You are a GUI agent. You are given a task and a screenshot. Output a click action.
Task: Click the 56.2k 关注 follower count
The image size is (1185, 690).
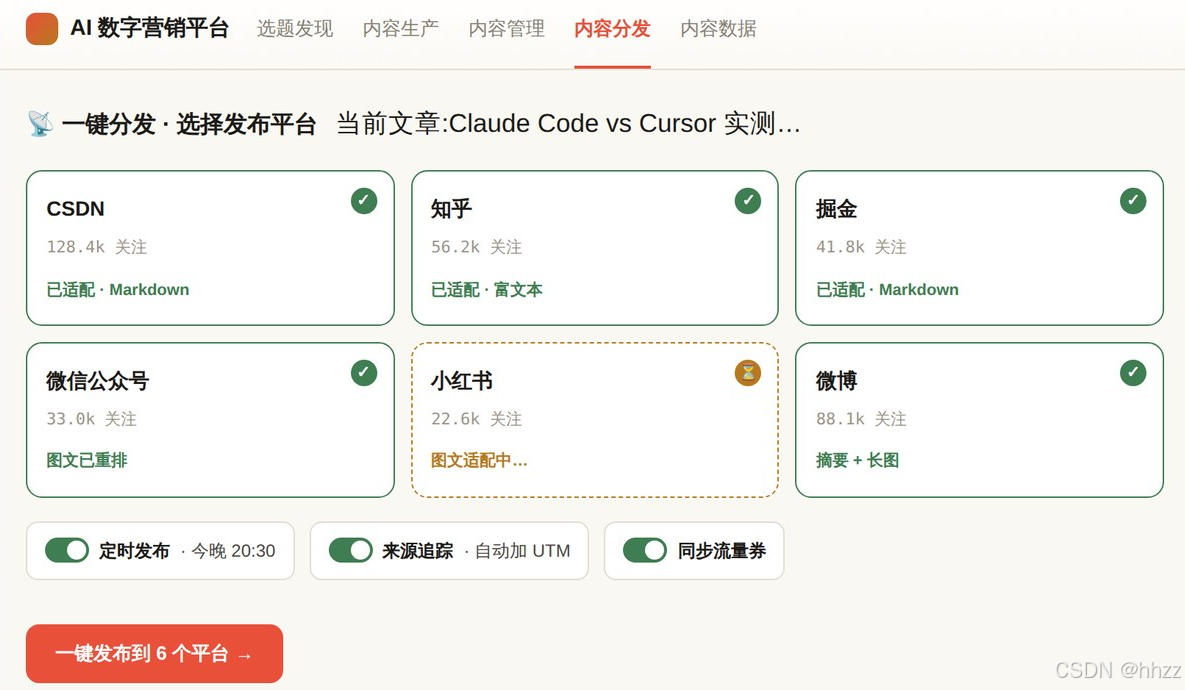pos(476,247)
